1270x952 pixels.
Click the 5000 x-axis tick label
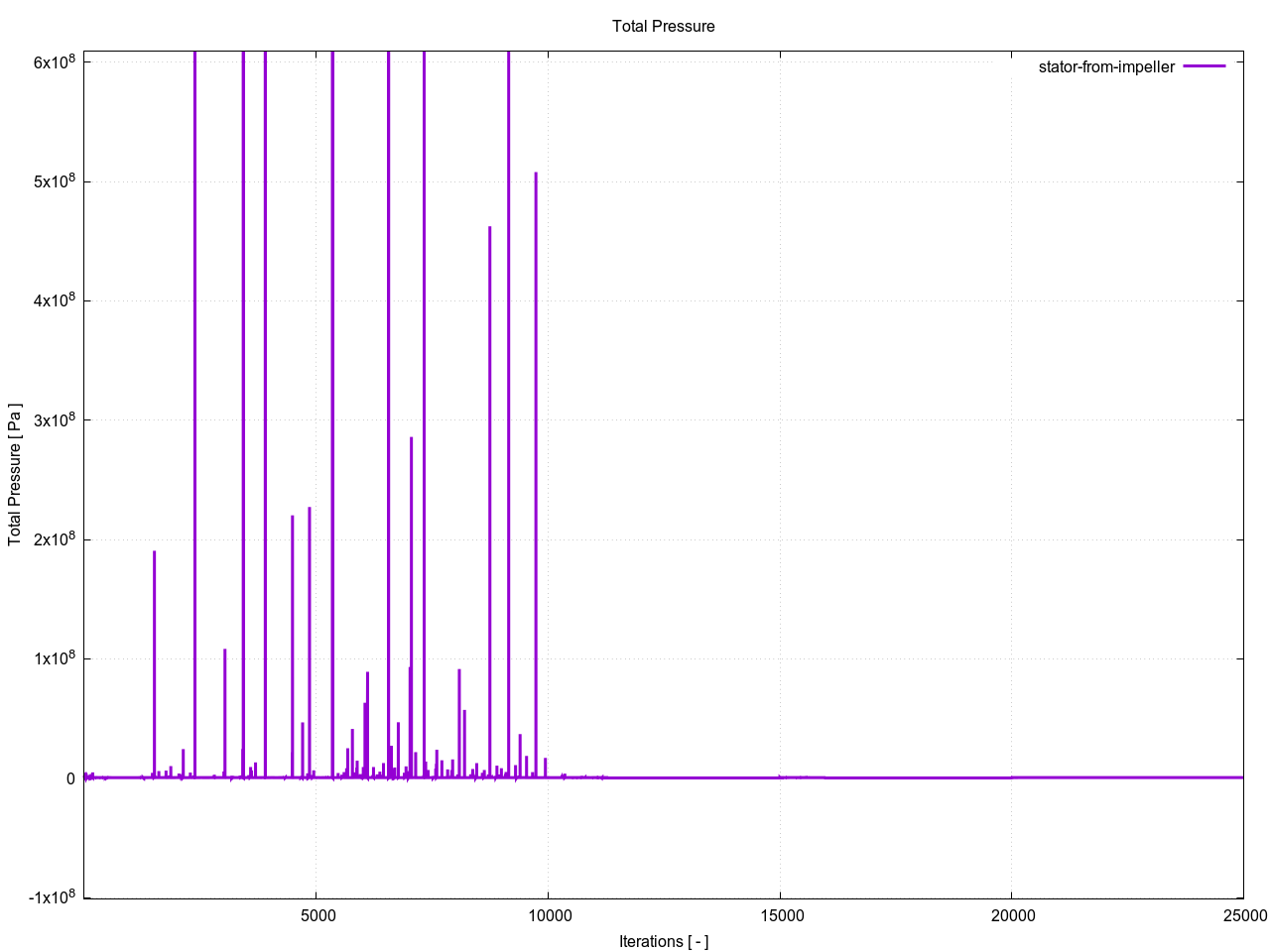pos(317,915)
